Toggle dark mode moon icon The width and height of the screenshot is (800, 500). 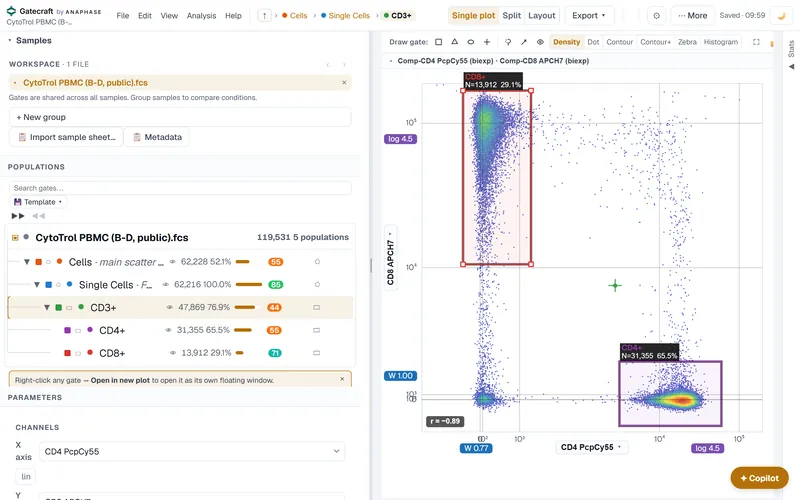click(781, 16)
